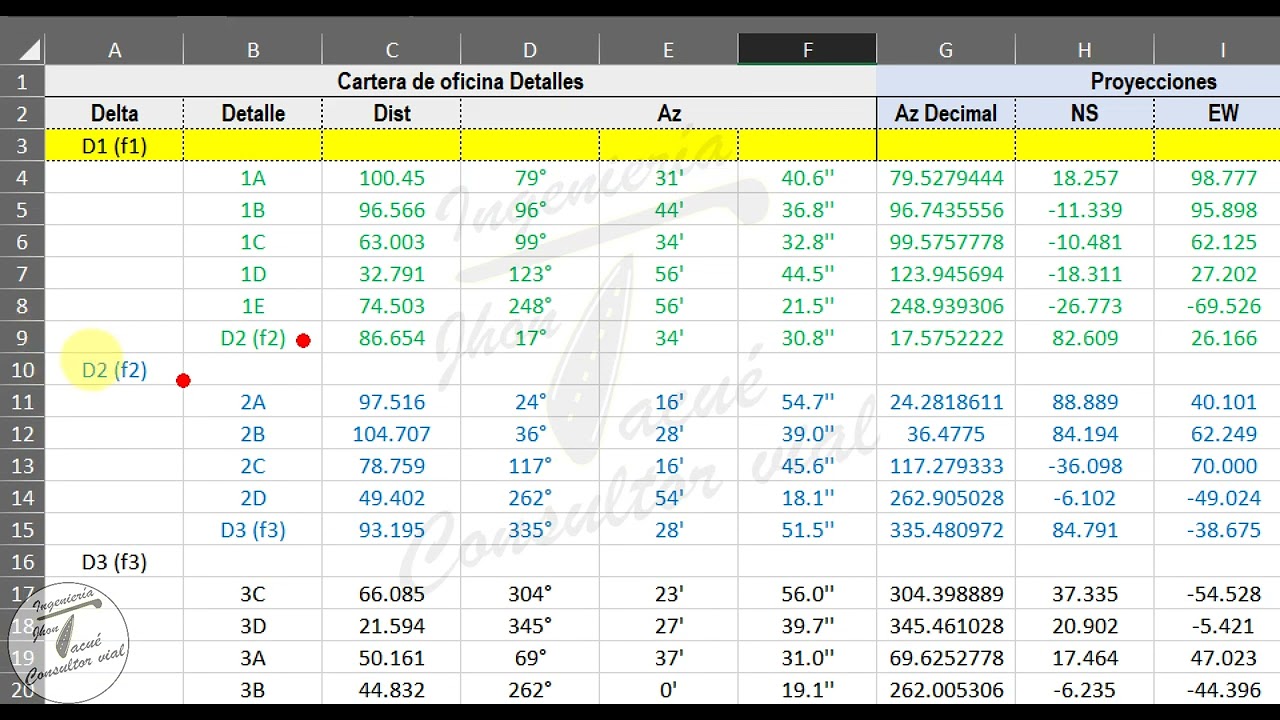Select column A header
This screenshot has width=1280, height=720.
[114, 50]
